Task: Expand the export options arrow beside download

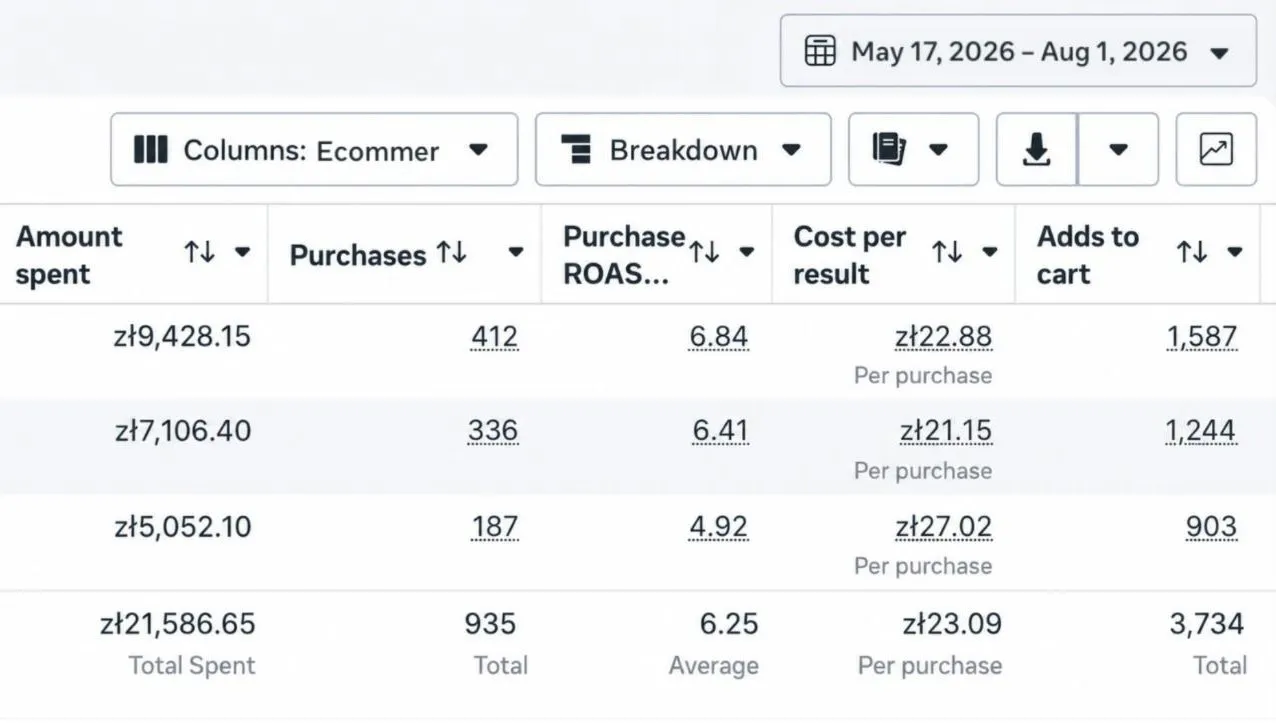Action: click(x=1118, y=150)
